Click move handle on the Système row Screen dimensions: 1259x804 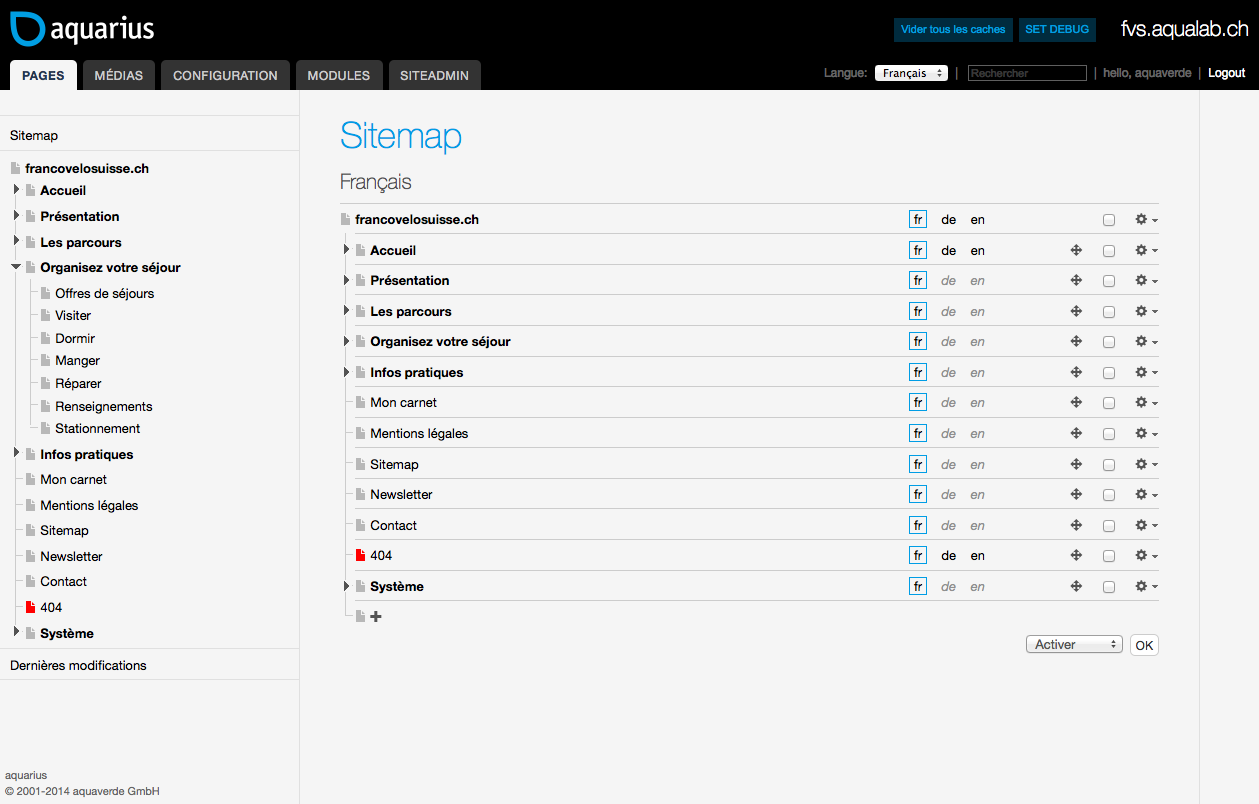[1076, 587]
